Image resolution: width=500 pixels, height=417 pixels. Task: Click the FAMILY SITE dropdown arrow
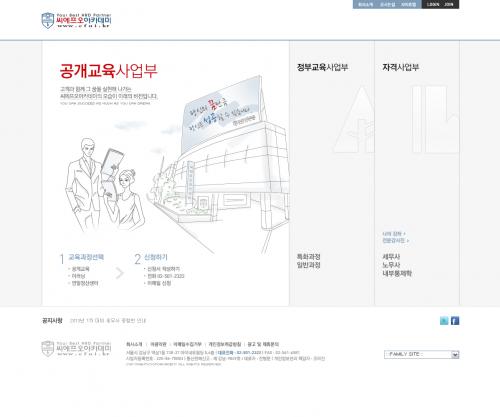point(455,355)
